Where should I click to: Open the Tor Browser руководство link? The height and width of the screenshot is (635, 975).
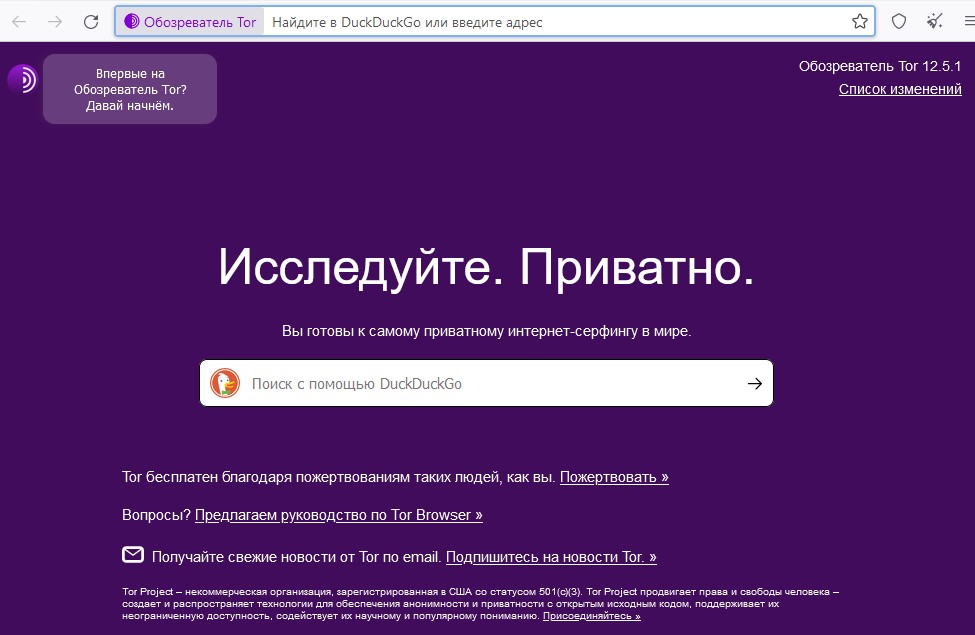339,515
